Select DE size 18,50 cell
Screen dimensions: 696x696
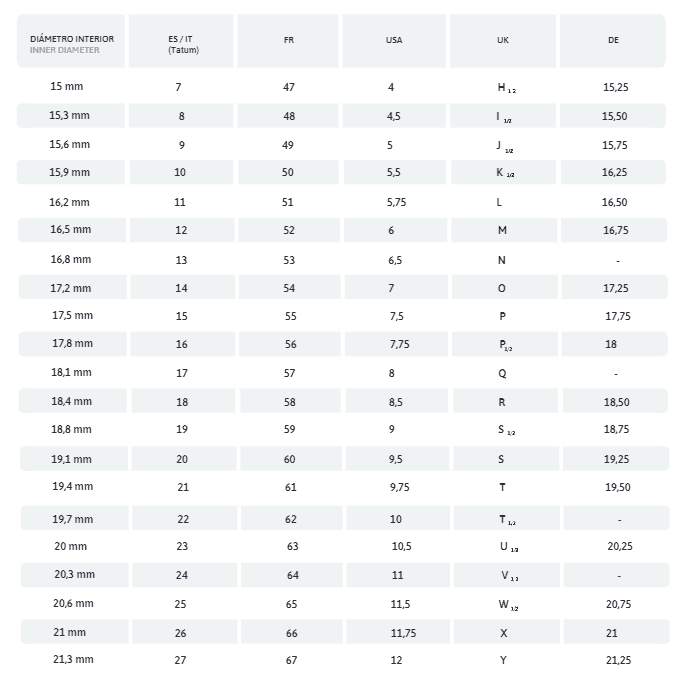coord(615,402)
